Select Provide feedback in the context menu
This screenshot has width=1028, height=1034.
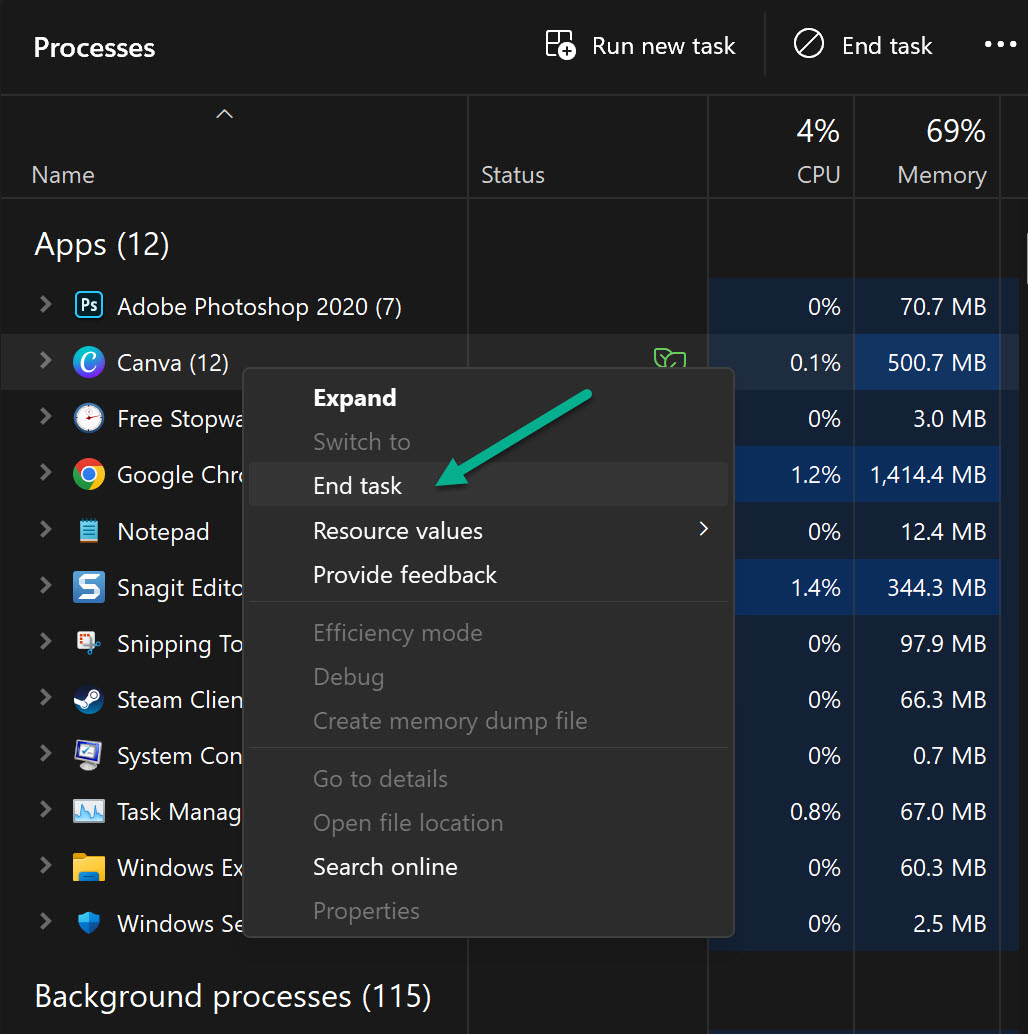(489, 575)
